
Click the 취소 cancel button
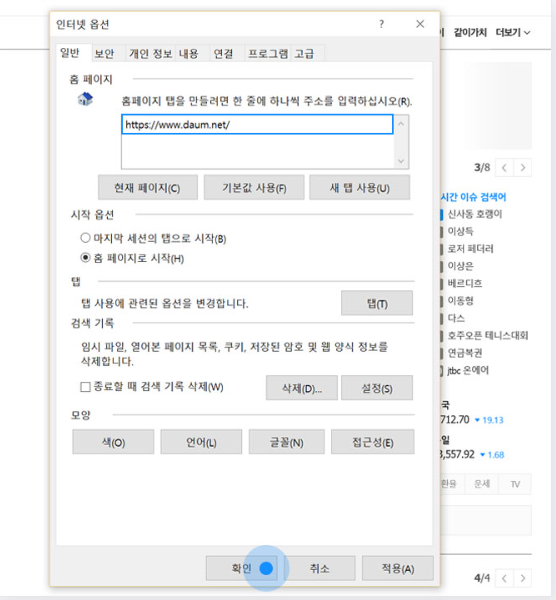(320, 568)
